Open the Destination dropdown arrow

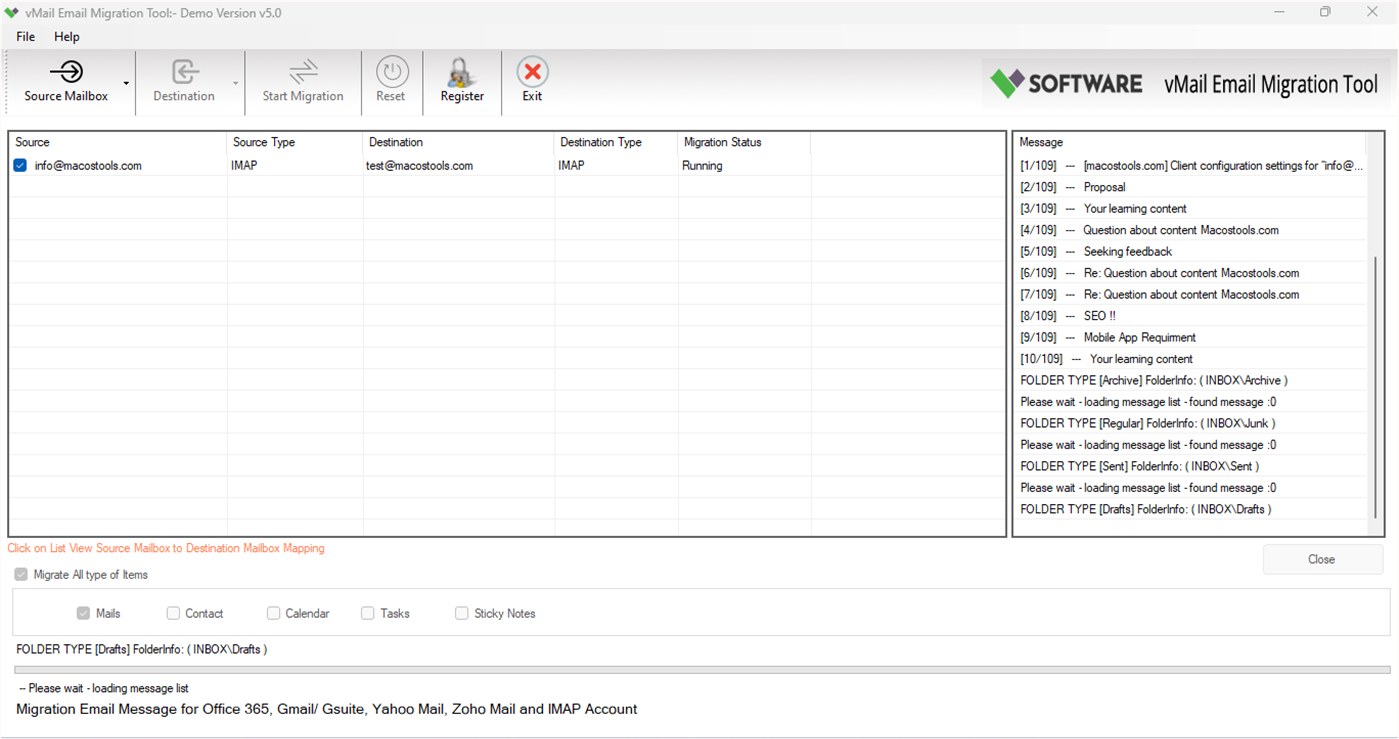coord(236,84)
